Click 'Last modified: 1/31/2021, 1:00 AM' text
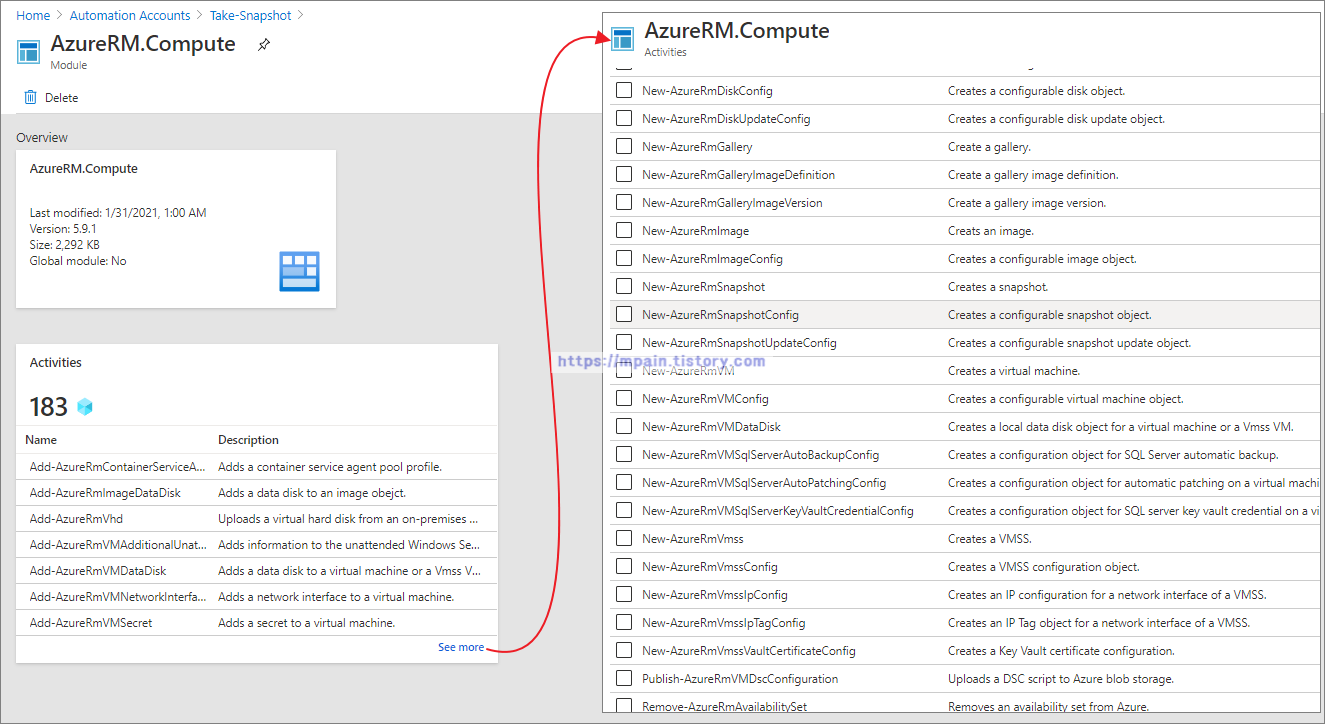The width and height of the screenshot is (1325, 724). point(118,213)
